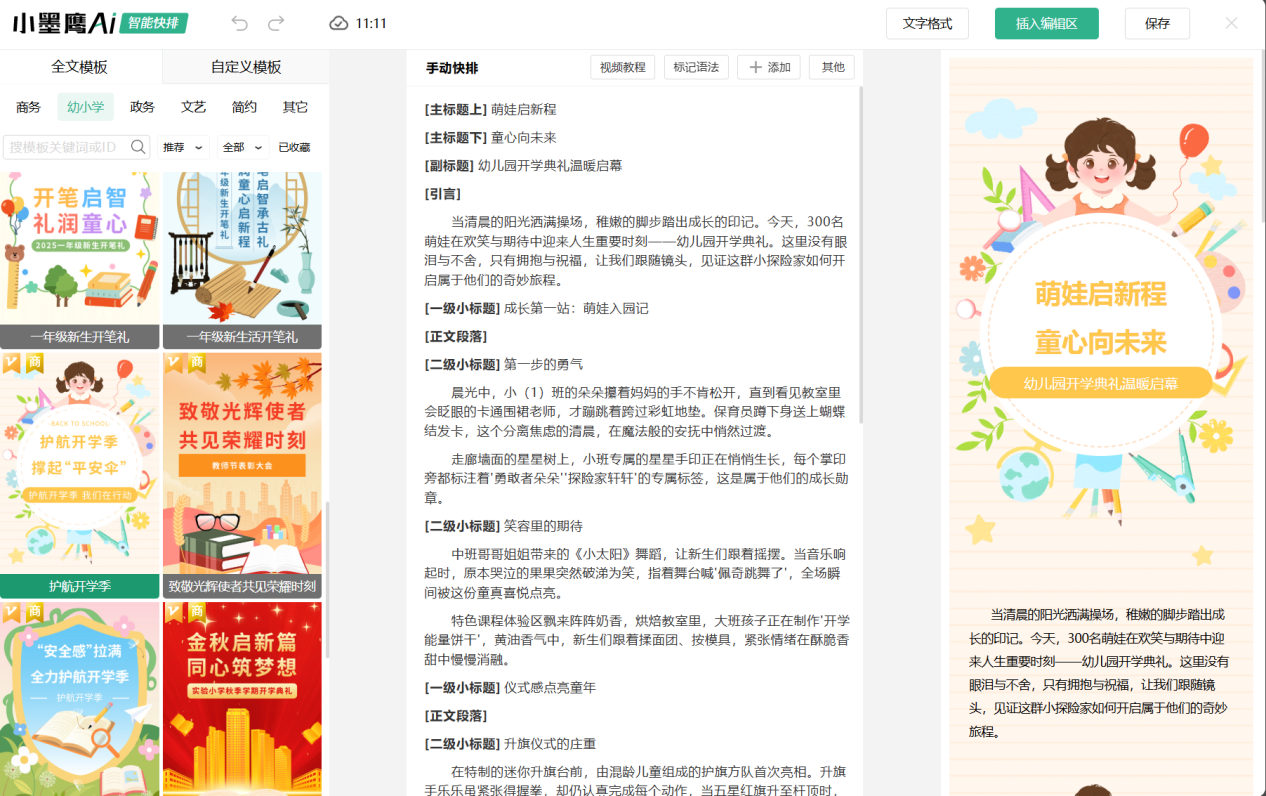
Task: Click the template list vertical scrollbar
Action: click(326, 578)
